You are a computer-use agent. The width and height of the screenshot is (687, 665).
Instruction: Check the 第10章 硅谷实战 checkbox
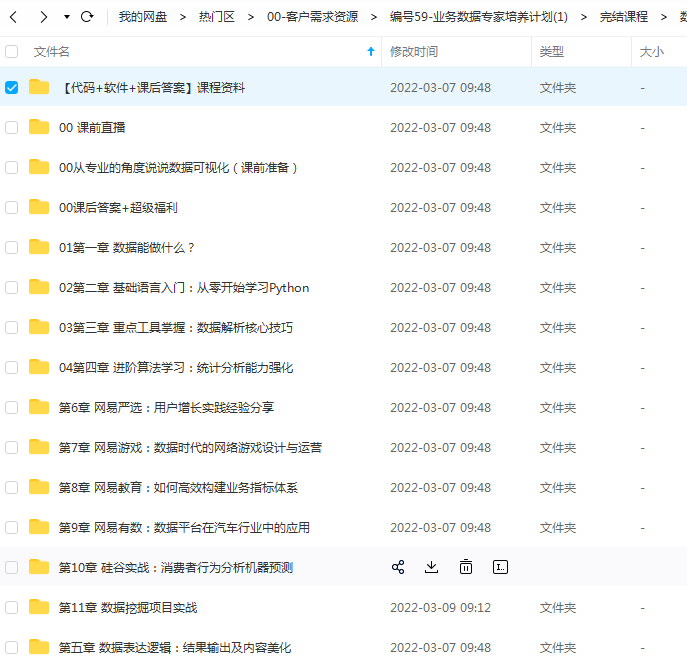[x=11, y=567]
